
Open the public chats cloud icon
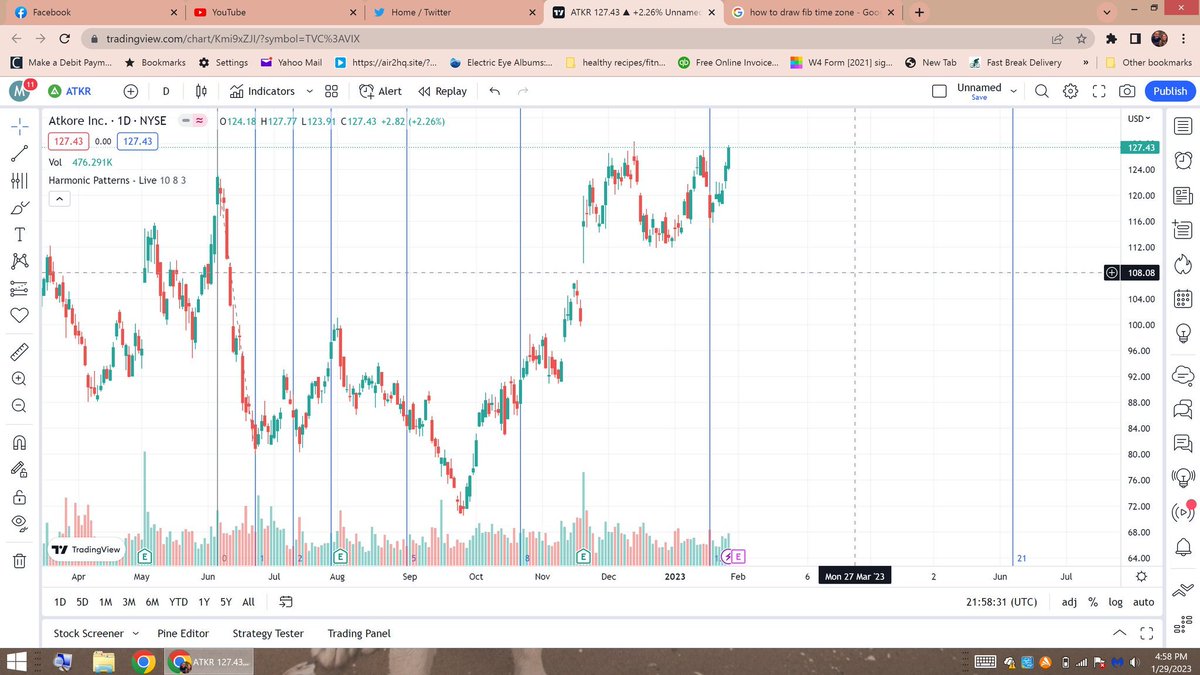coord(1182,375)
